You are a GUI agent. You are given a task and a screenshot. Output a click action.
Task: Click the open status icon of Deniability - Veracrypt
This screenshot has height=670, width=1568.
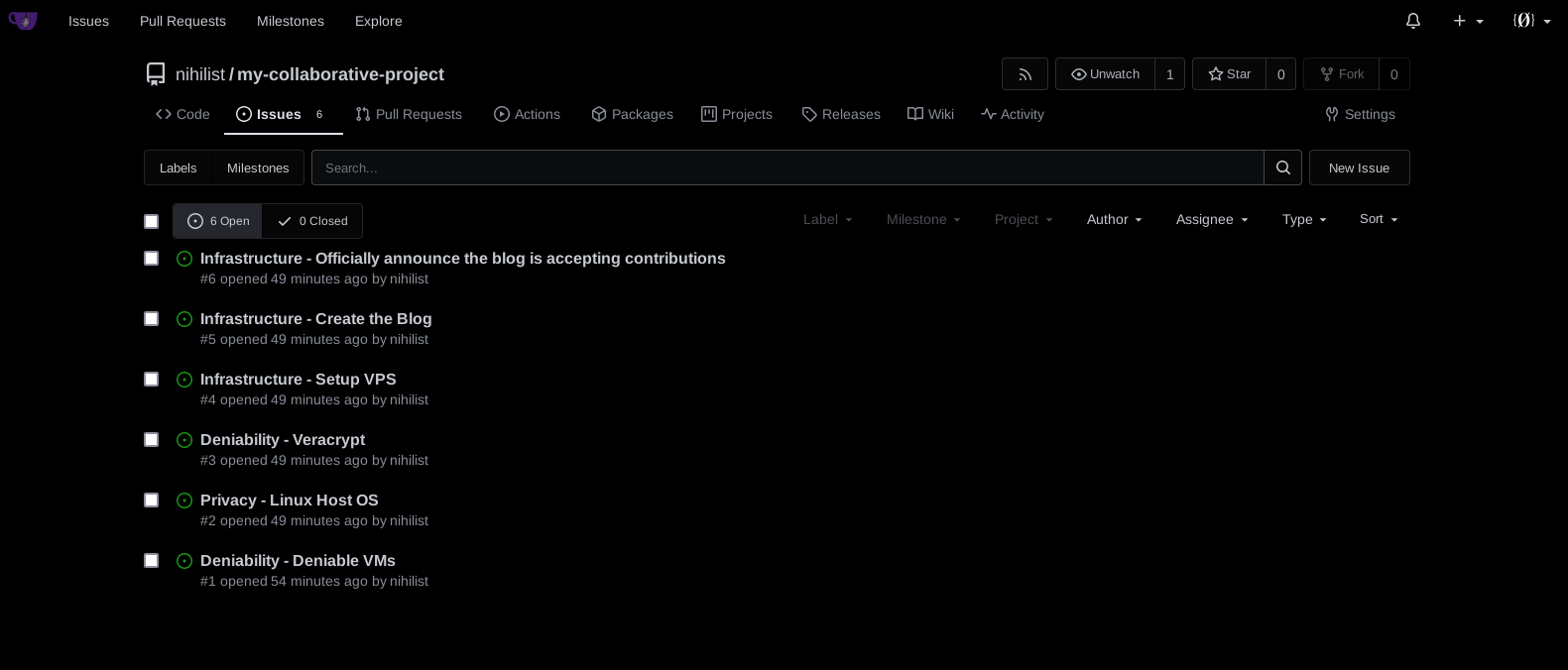(x=183, y=440)
